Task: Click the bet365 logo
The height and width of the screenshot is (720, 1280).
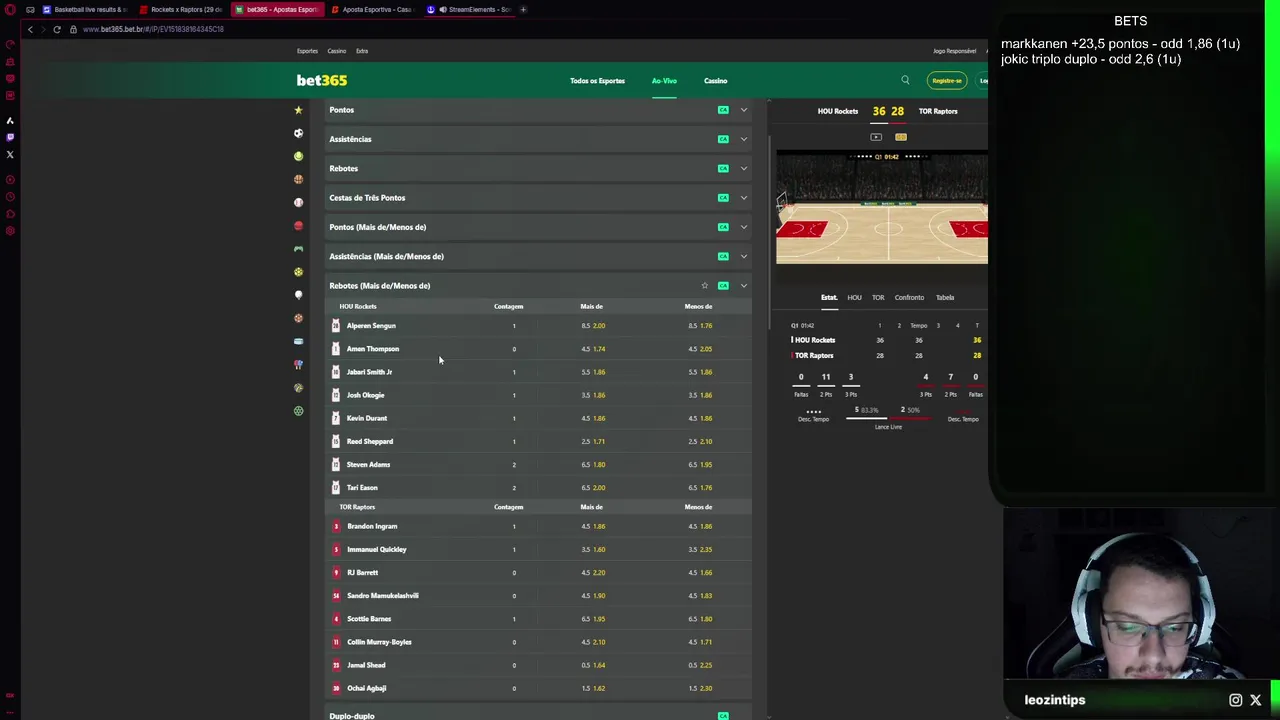Action: pos(322,80)
